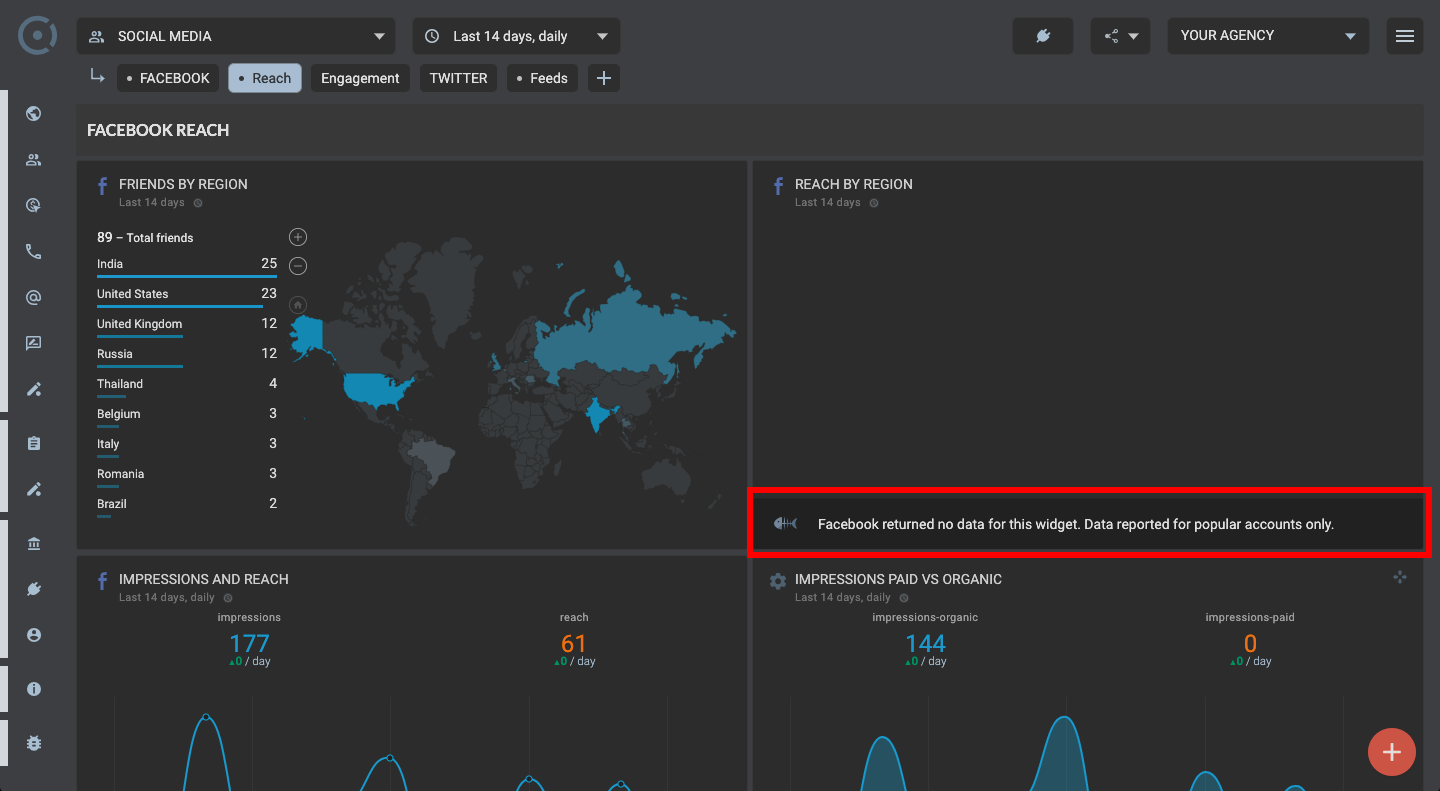Click India on the world map
Image resolution: width=1440 pixels, height=791 pixels.
point(597,415)
